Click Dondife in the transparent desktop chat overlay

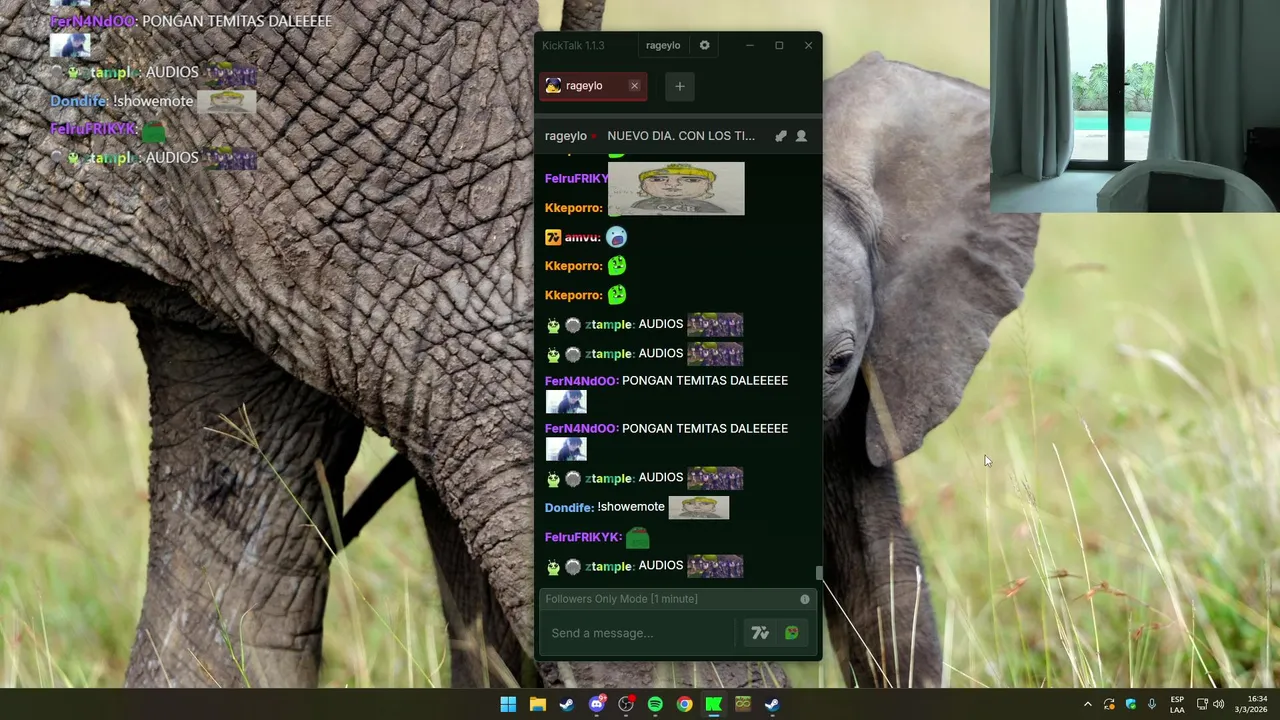click(79, 101)
